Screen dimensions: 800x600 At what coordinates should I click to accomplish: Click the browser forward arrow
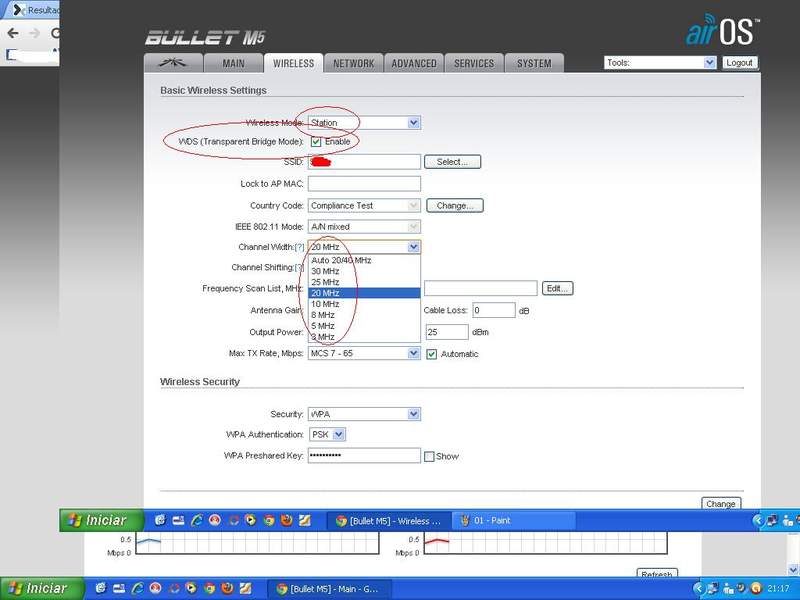point(34,33)
